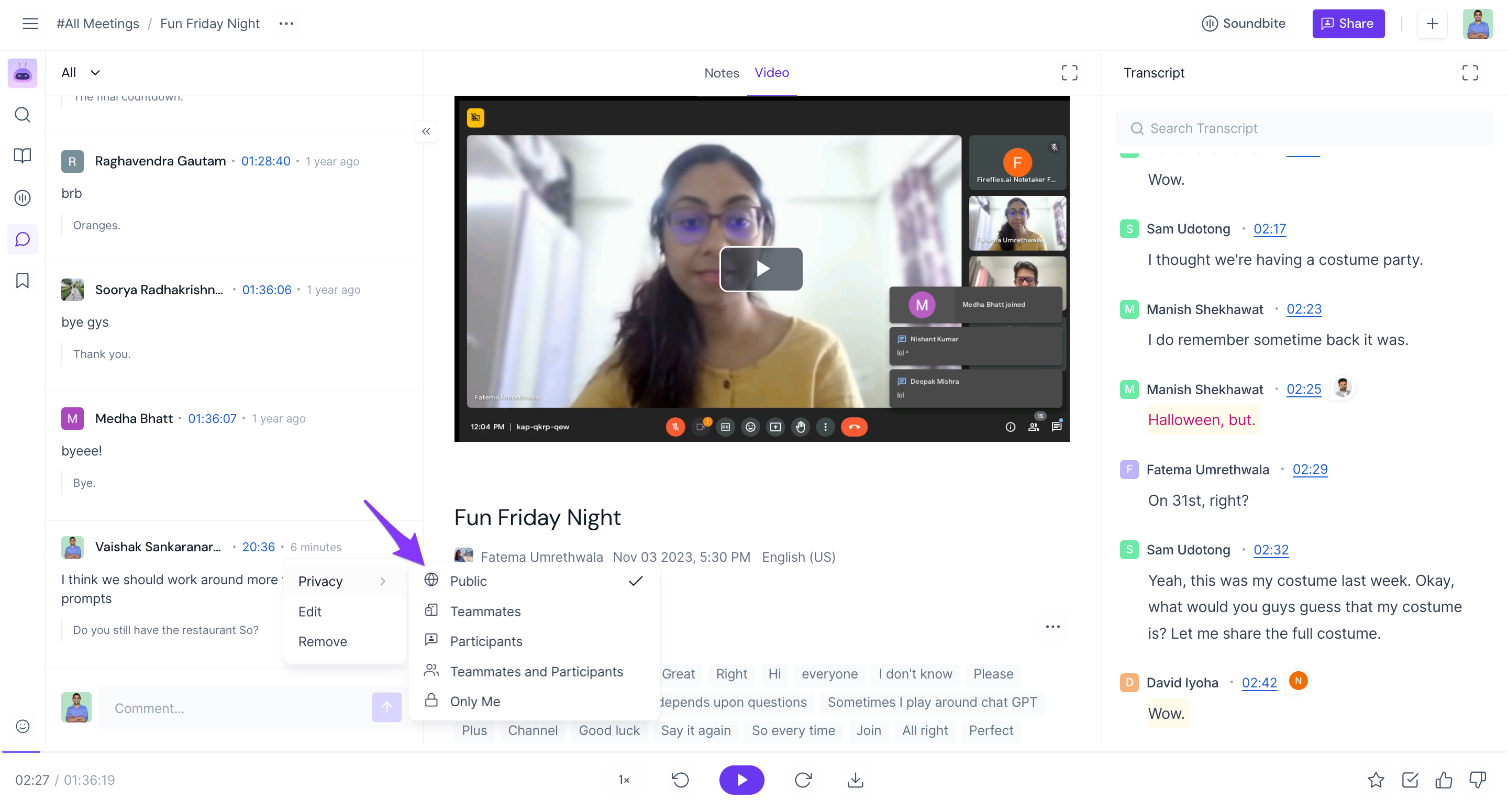Click the bookmark icon in left sidebar
Viewport: 1508px width, 812px height.
[22, 281]
